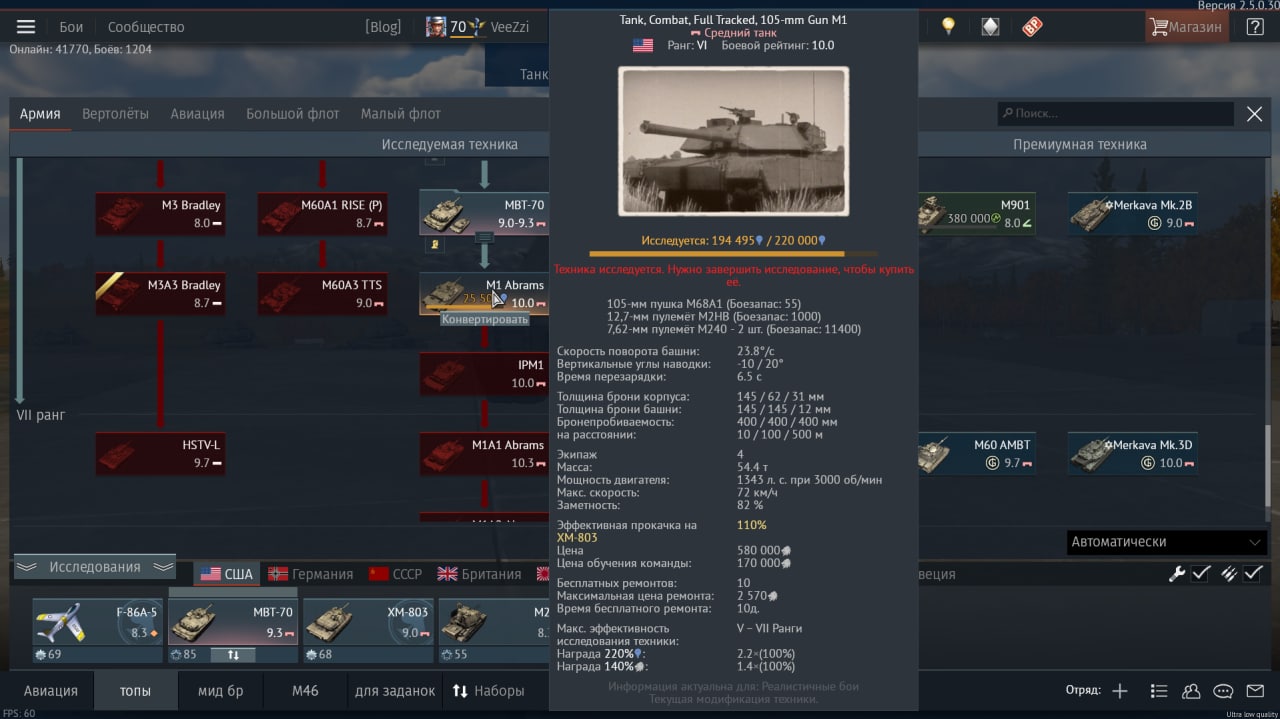Click the lightbulb hints icon
Screen dimensions: 1280x719
pyautogui.click(x=947, y=27)
